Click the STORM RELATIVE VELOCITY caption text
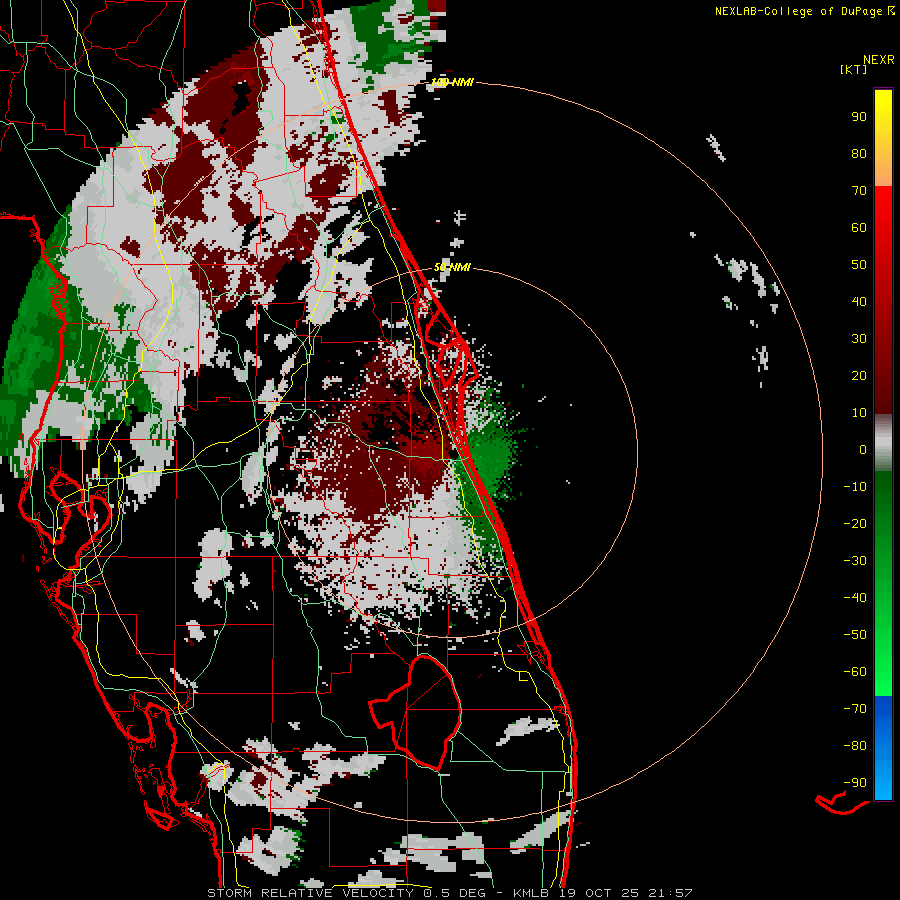Screen dimensions: 900x900 tap(310, 893)
